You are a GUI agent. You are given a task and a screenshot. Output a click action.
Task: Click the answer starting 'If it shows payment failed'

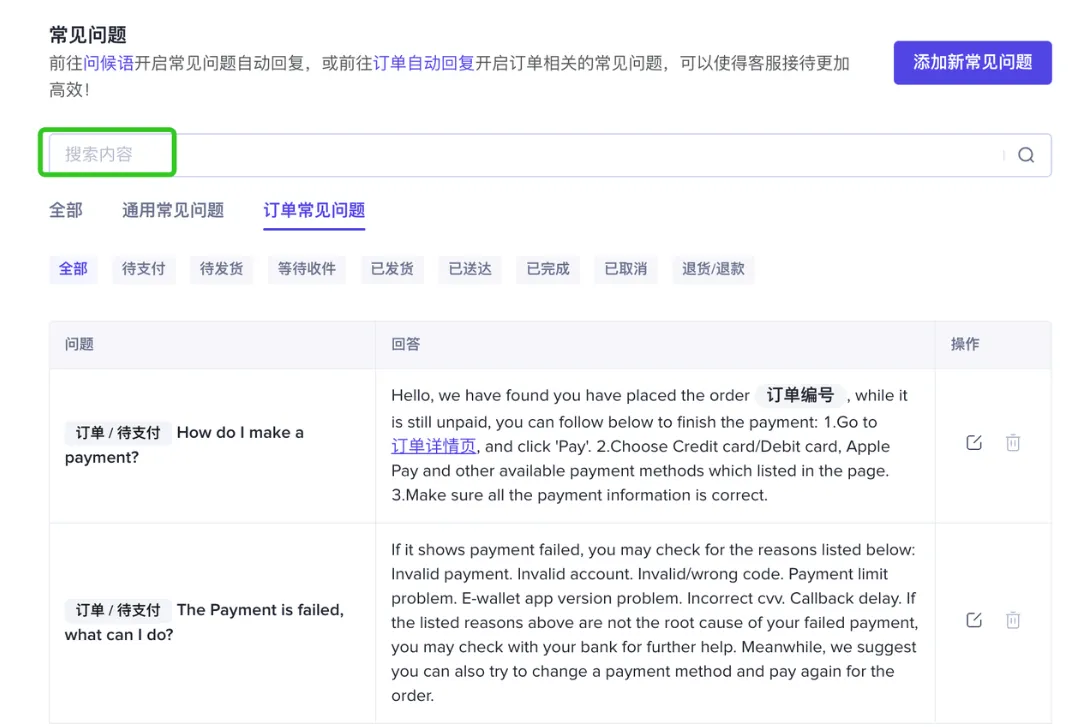click(654, 622)
